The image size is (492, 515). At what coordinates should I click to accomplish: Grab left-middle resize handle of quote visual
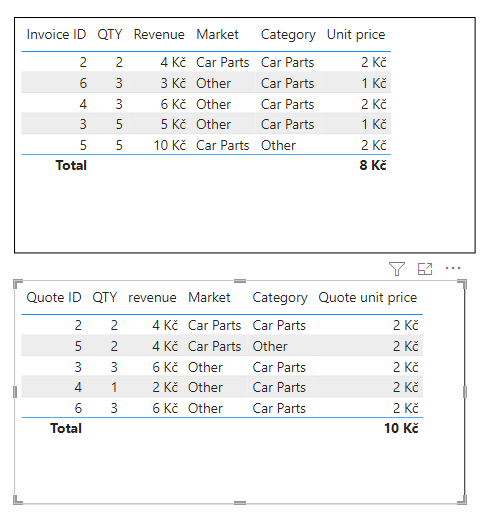tap(15, 392)
